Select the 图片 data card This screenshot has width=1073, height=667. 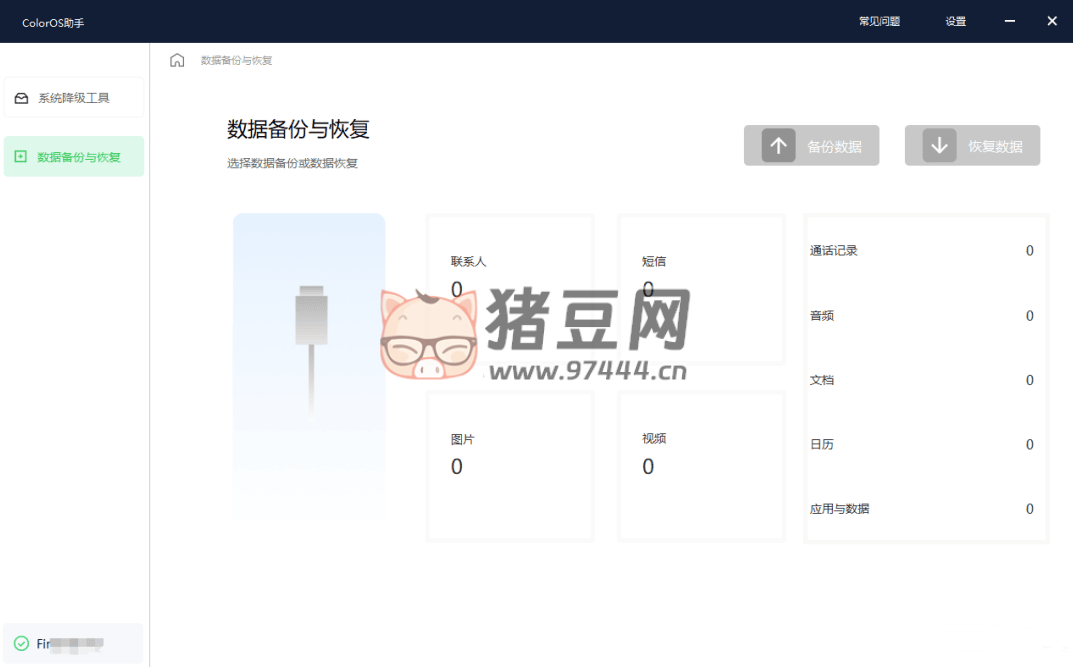[510, 466]
